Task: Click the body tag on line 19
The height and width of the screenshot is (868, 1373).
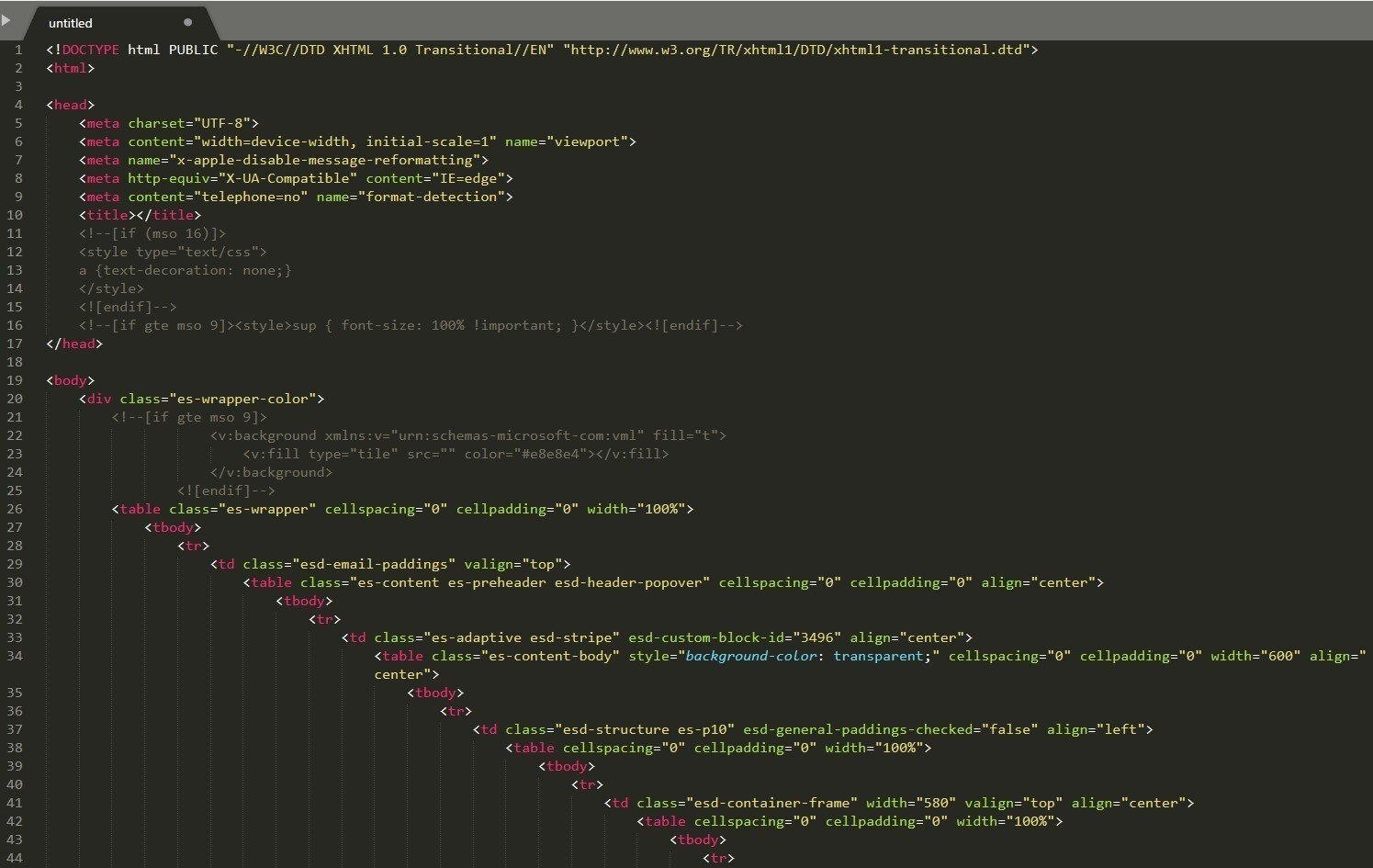Action: click(x=70, y=380)
